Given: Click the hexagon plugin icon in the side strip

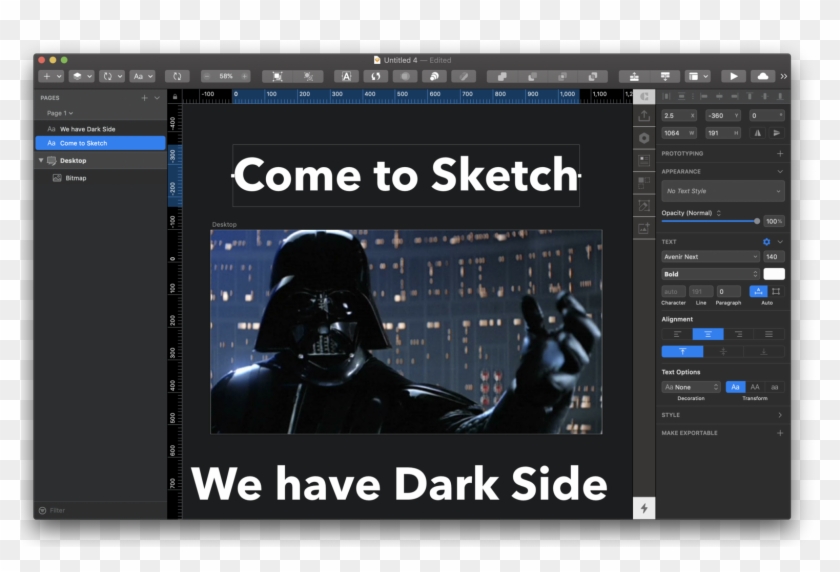Looking at the screenshot, I should (644, 138).
